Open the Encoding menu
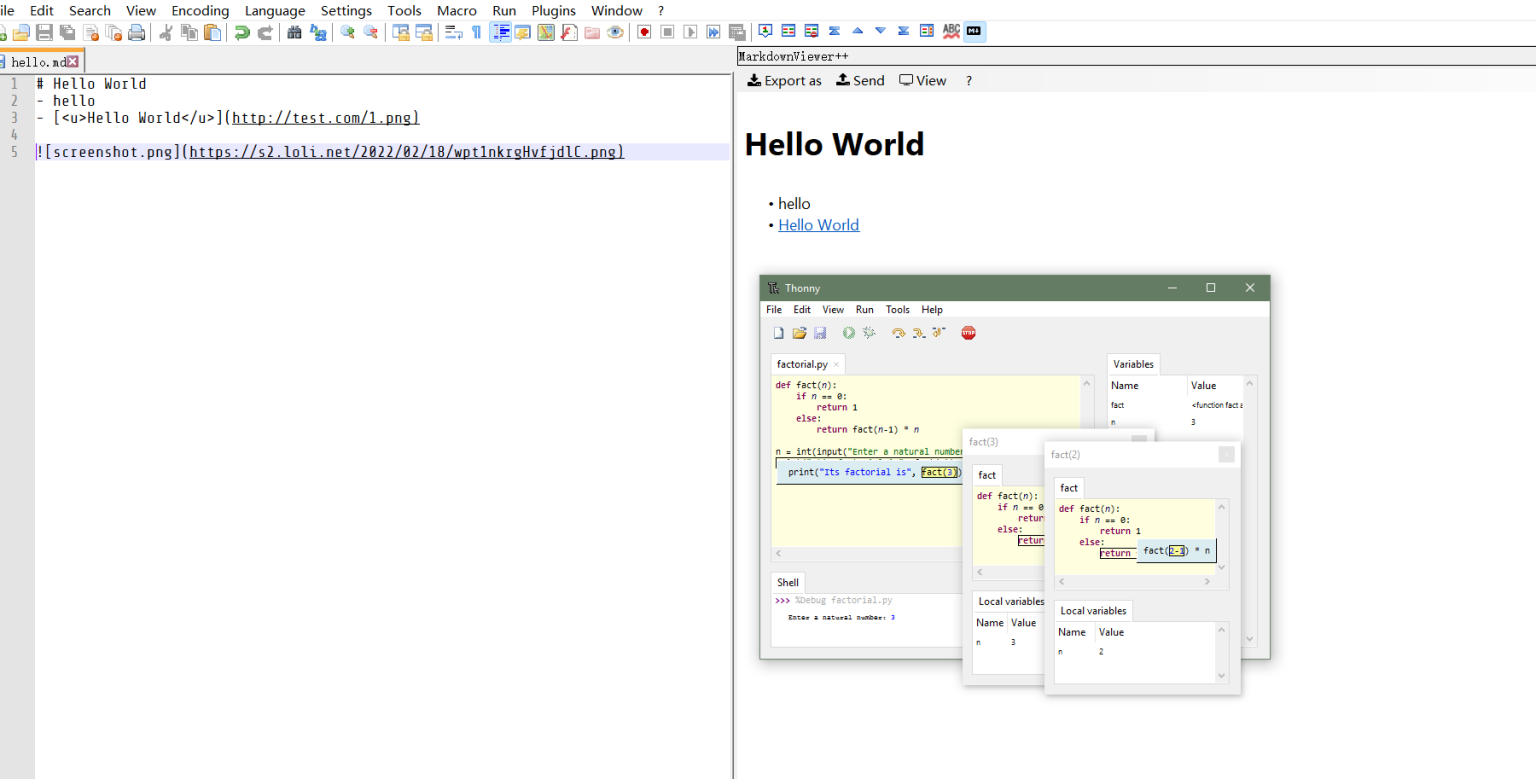Screen dimensions: 1536x779 pos(200,10)
